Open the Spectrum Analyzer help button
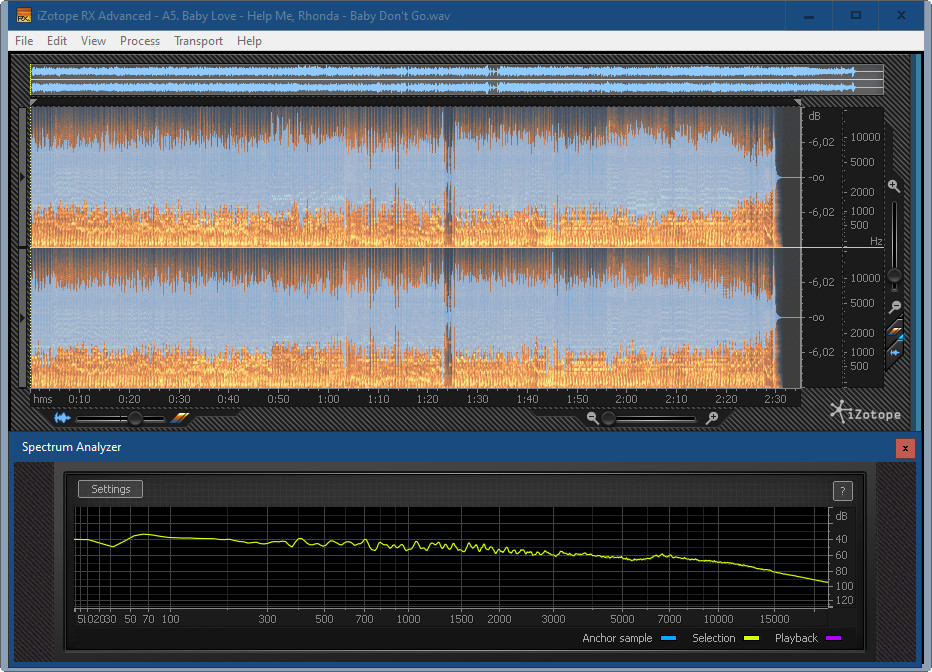The height and width of the screenshot is (672, 932). click(842, 491)
